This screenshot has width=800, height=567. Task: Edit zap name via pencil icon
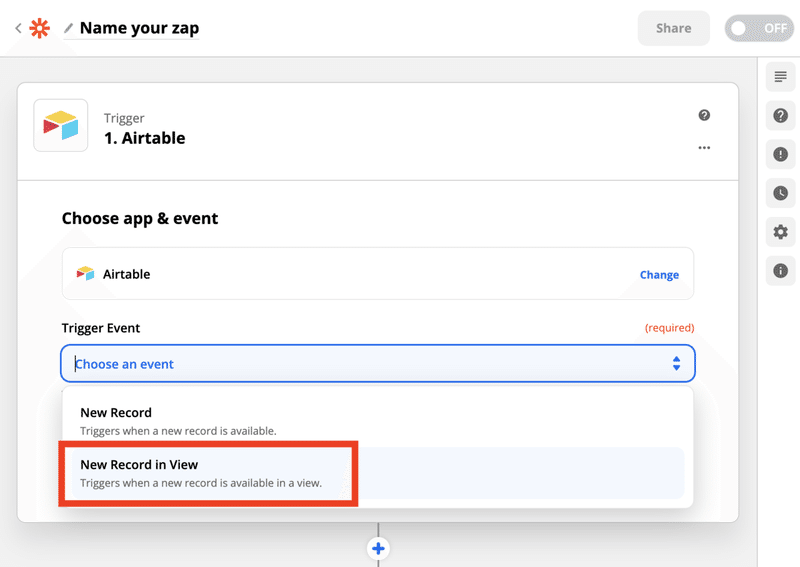coord(68,28)
